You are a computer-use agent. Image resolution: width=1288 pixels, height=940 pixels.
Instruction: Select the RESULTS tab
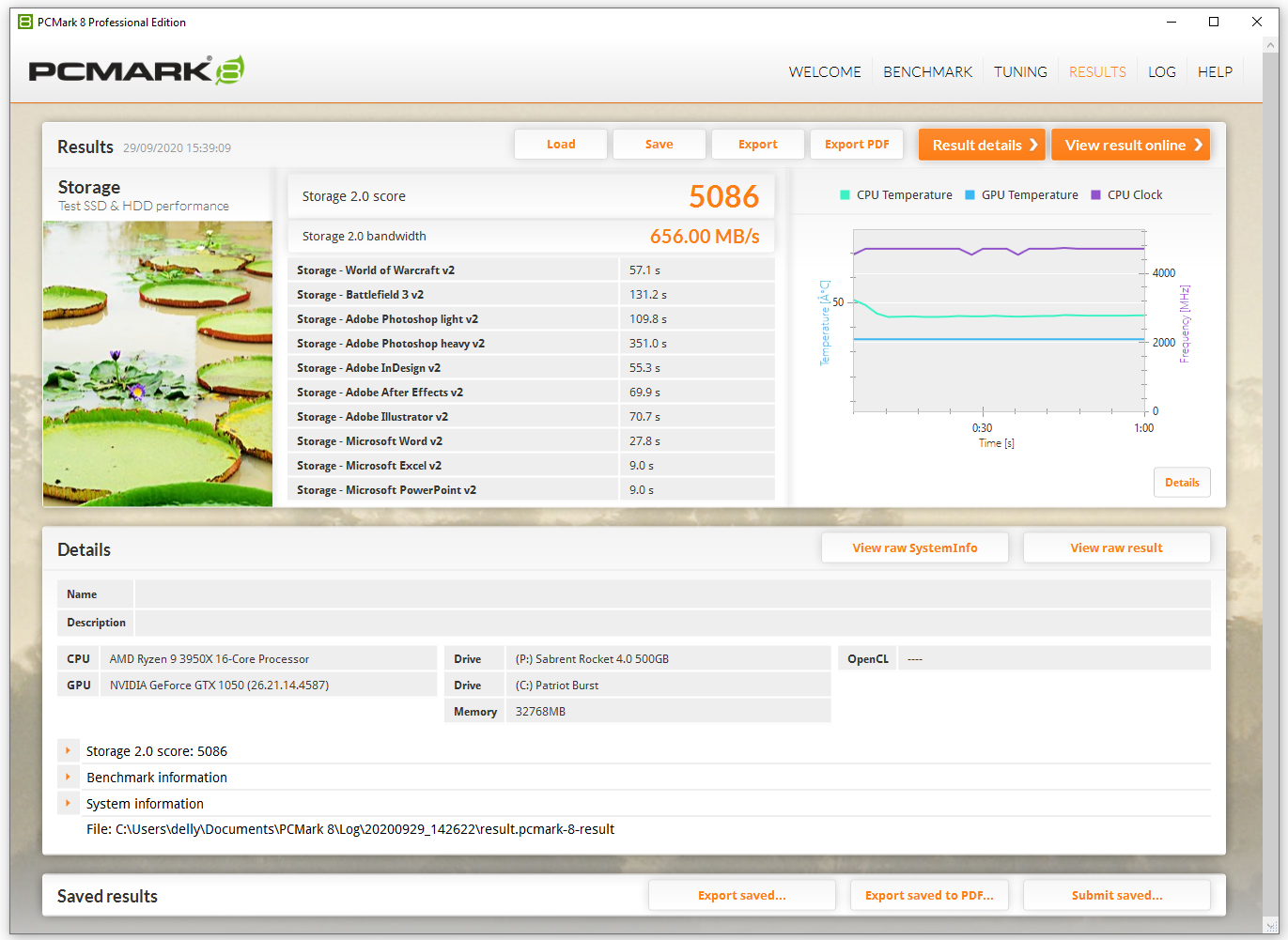coord(1097,71)
